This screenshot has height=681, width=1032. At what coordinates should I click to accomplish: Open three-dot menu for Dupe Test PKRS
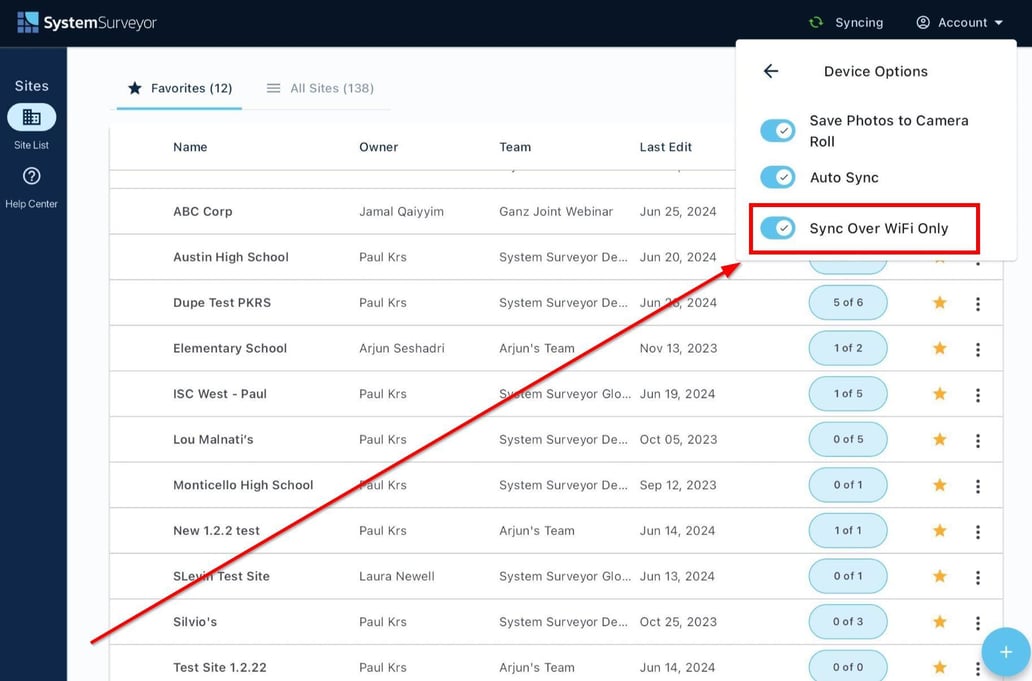(x=977, y=303)
